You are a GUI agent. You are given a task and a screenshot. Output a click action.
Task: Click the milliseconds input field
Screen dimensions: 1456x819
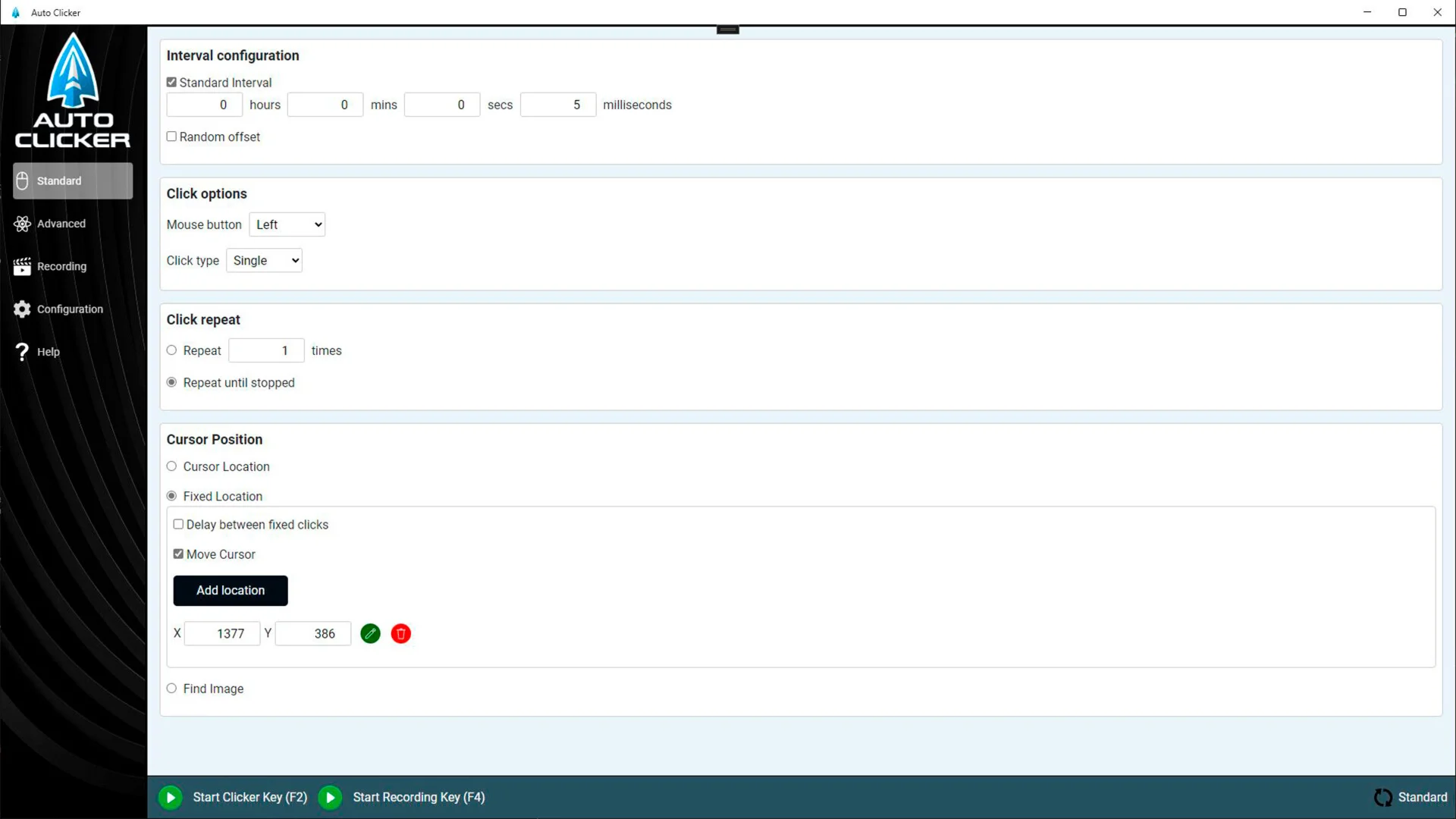pyautogui.click(x=558, y=105)
